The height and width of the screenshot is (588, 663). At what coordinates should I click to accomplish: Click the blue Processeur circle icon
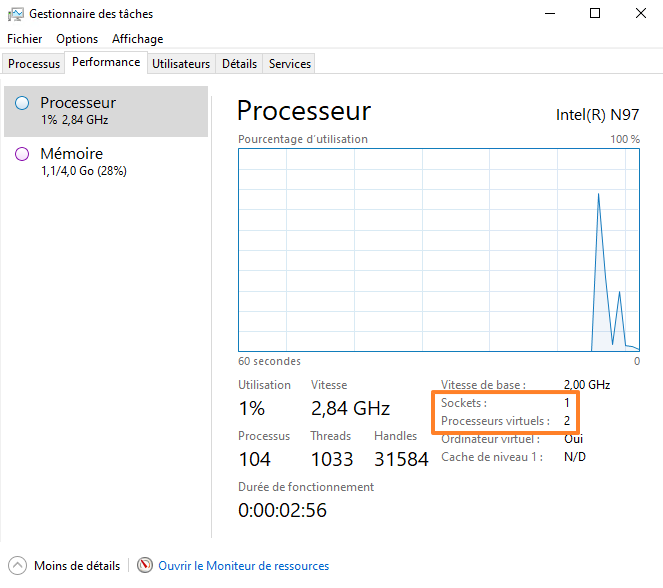[22, 103]
